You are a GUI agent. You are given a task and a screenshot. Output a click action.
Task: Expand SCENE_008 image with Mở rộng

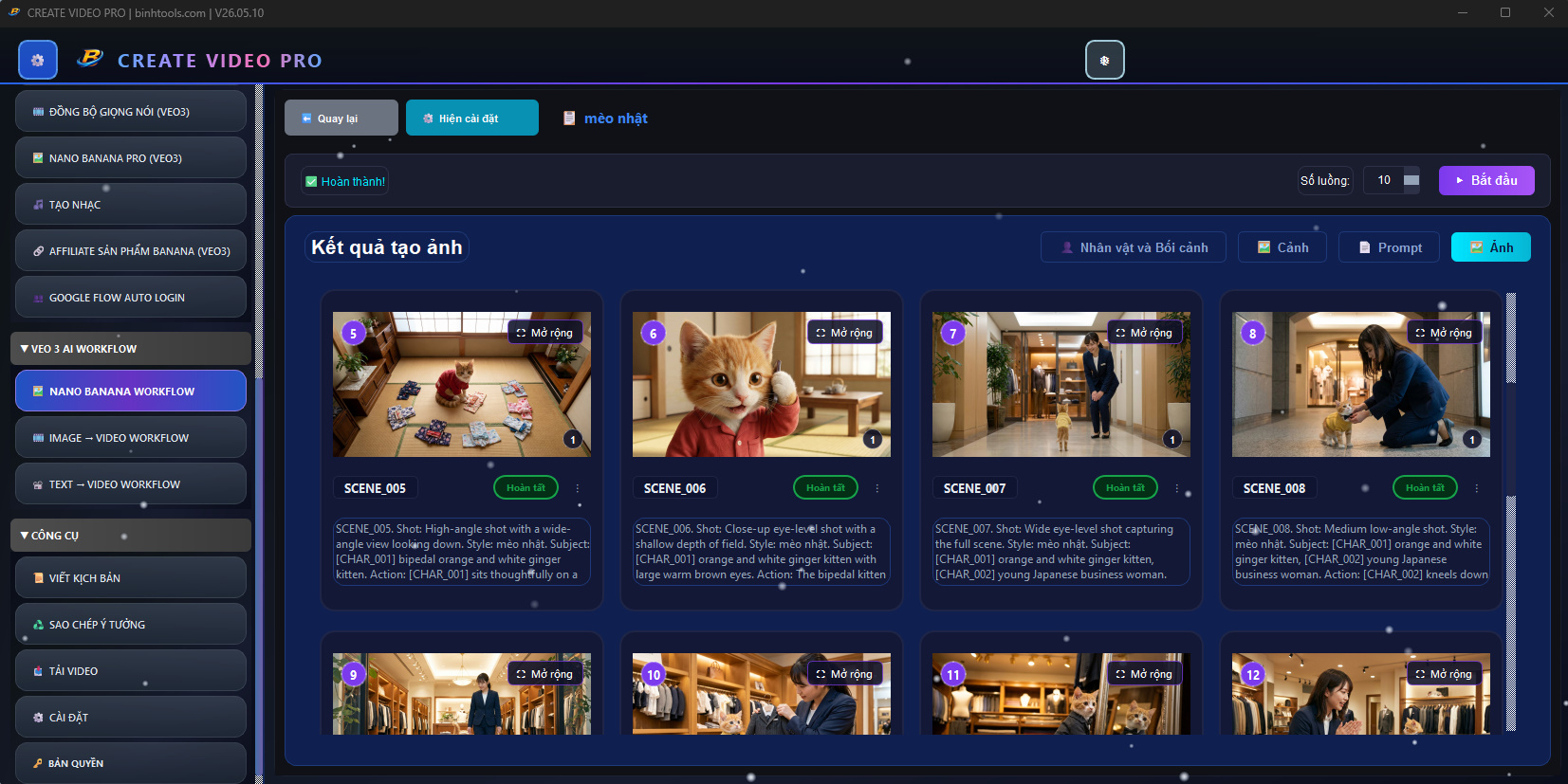(x=1444, y=333)
